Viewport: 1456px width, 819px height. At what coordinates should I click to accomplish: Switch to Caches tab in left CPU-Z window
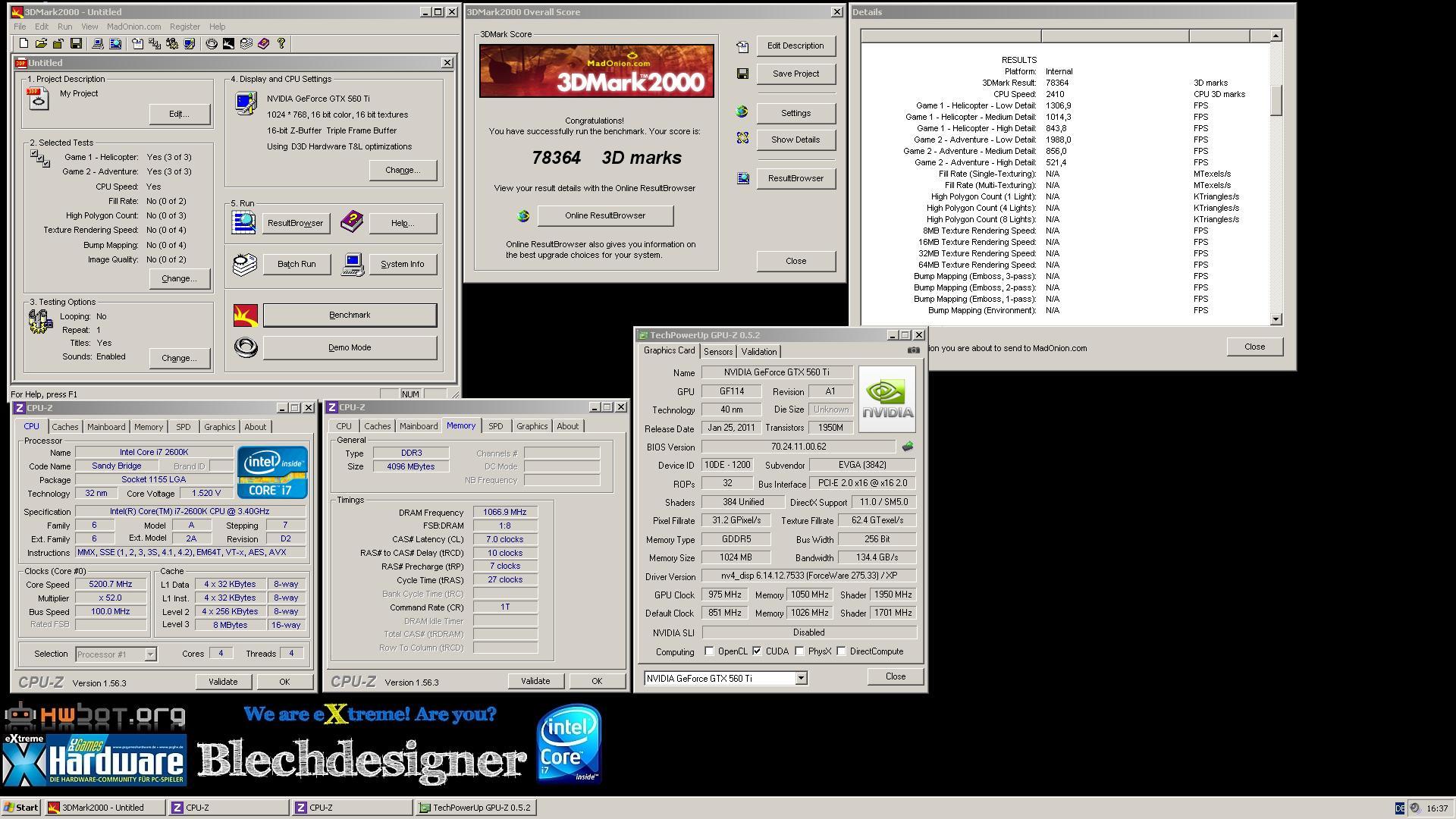tap(65, 427)
